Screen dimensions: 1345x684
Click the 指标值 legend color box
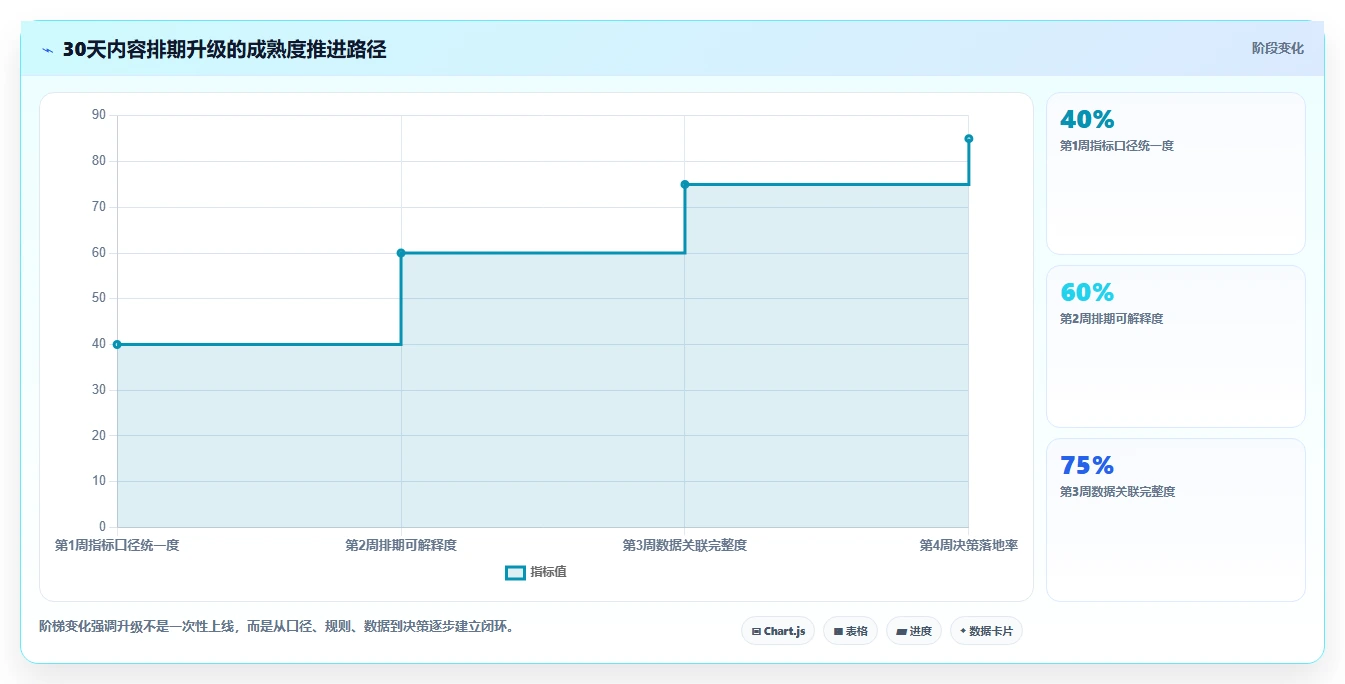[515, 573]
